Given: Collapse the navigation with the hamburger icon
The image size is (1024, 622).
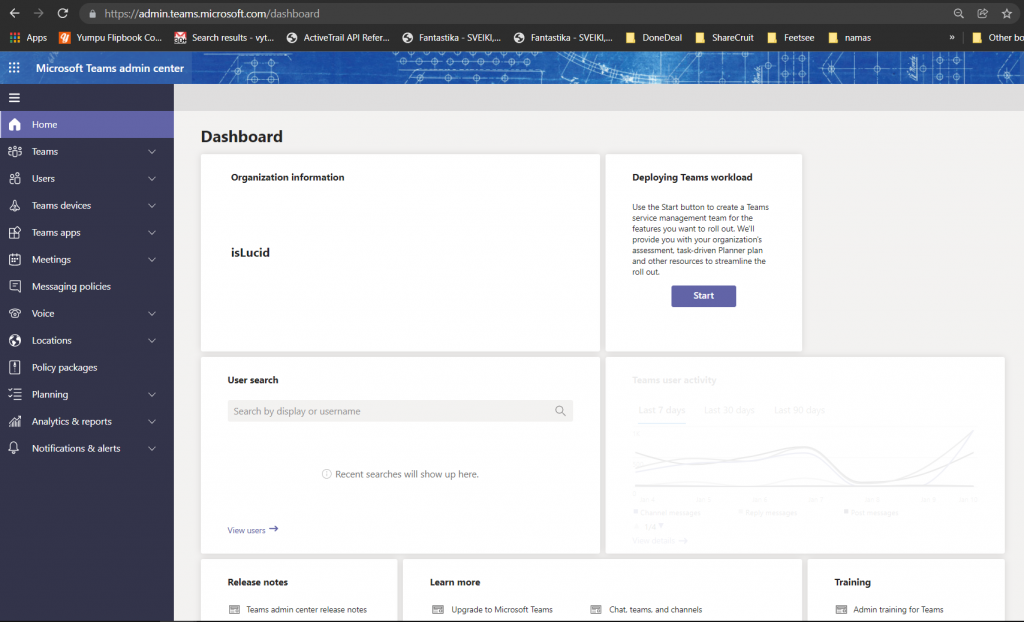Looking at the screenshot, I should 14,98.
